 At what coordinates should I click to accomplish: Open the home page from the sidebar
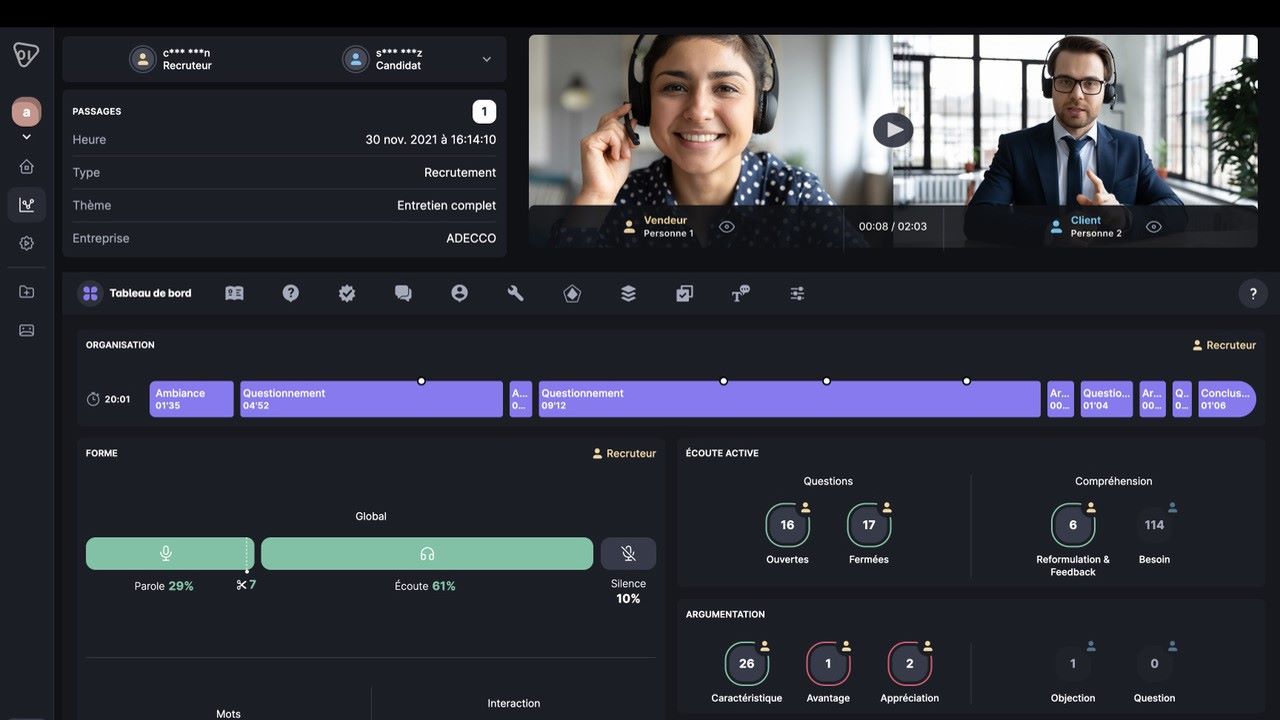(x=27, y=167)
